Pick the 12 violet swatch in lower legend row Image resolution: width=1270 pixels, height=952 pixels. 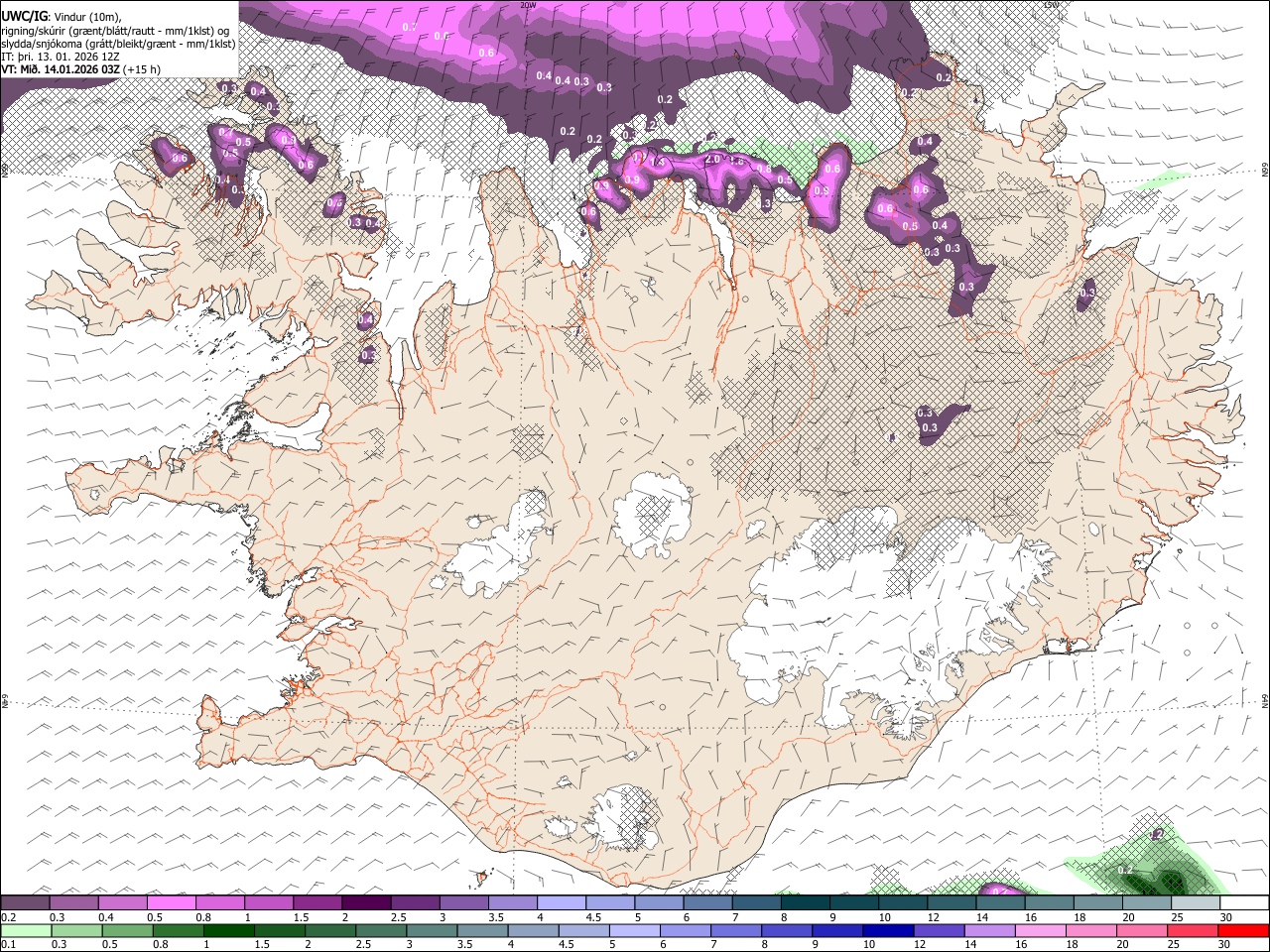(938, 931)
